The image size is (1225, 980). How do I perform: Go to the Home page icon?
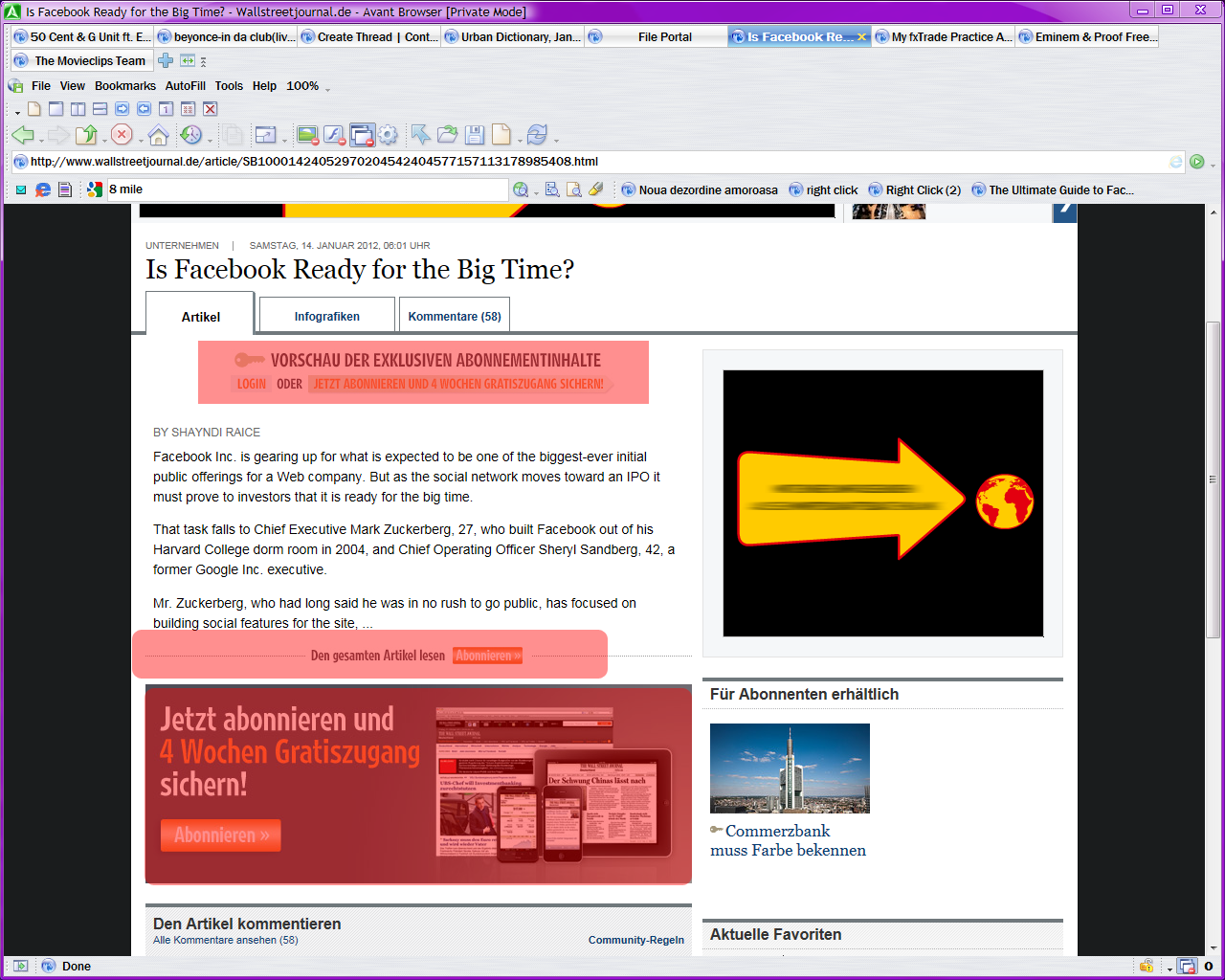click(158, 135)
